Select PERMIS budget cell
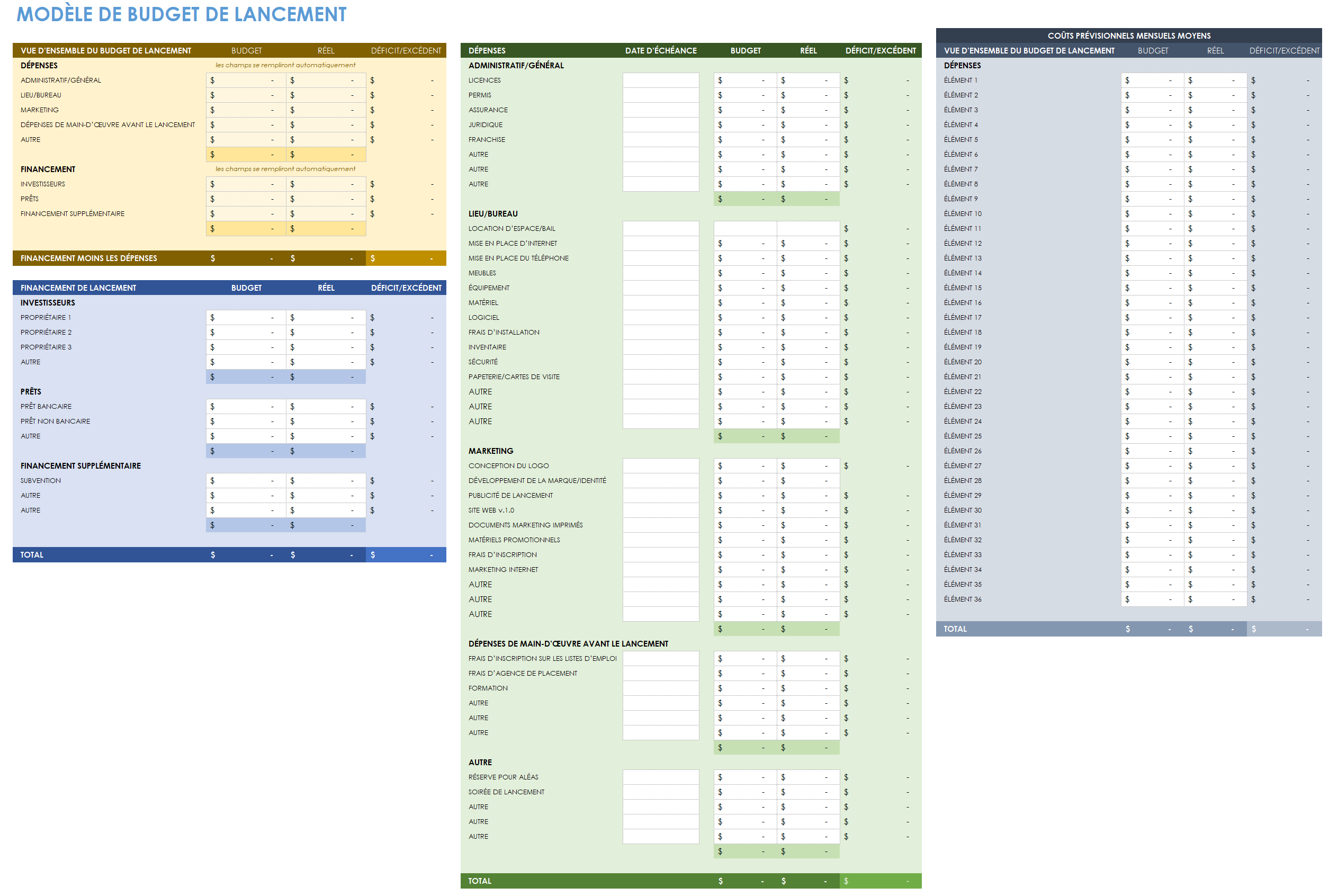 [x=745, y=95]
